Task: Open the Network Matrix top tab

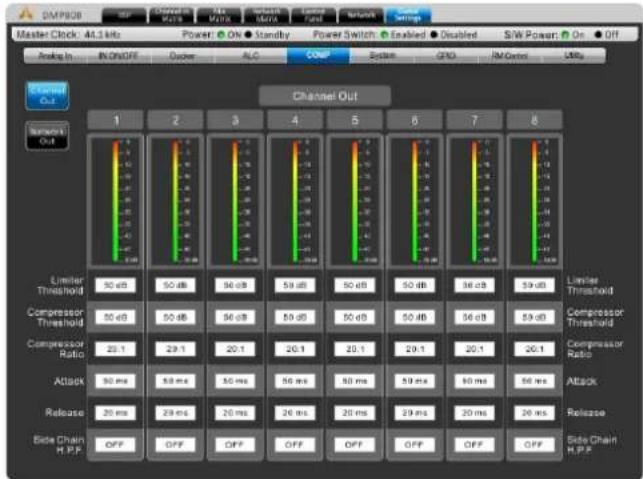Action: (267, 15)
